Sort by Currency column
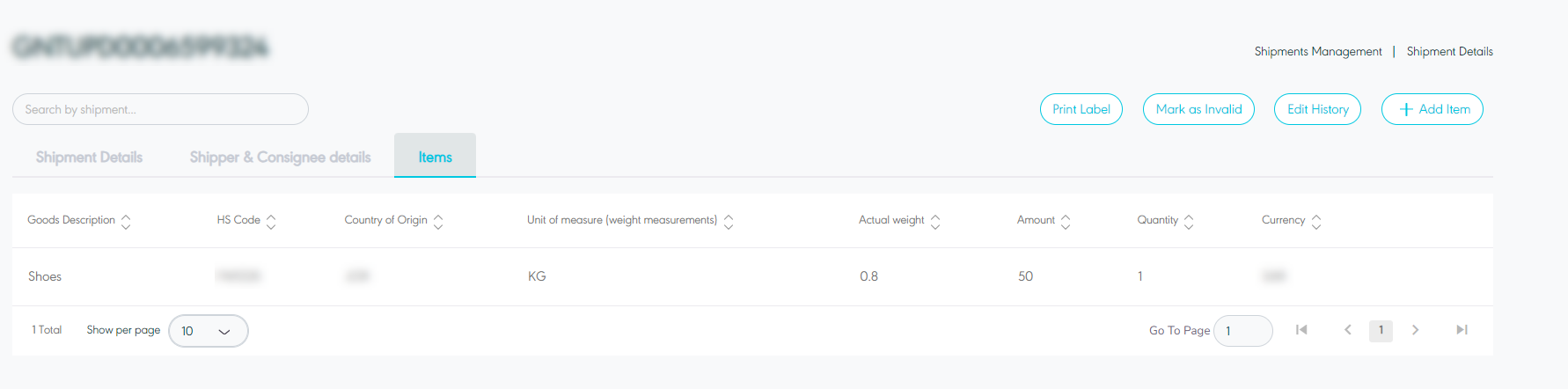1568x389 pixels. tap(1316, 221)
